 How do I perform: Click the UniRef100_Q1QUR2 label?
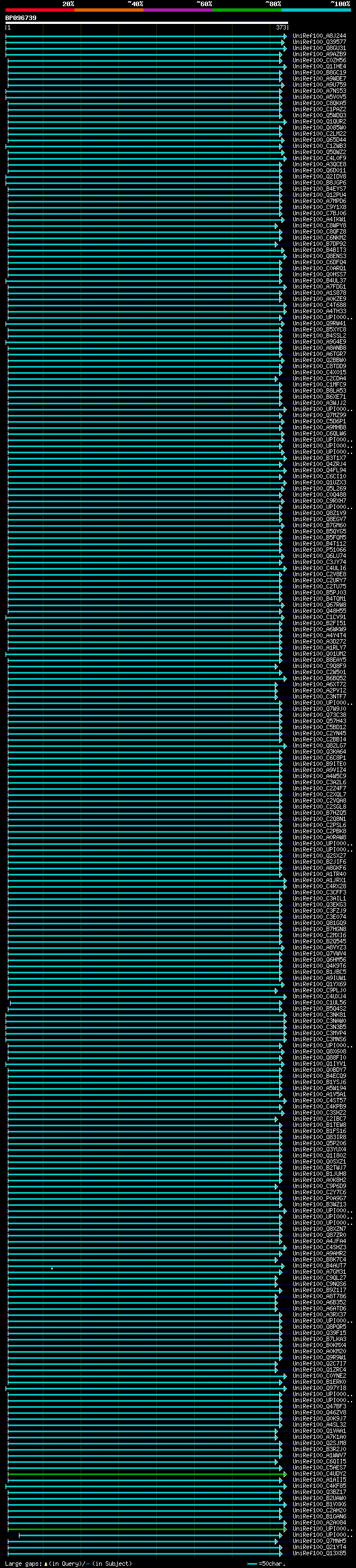[x=319, y=122]
